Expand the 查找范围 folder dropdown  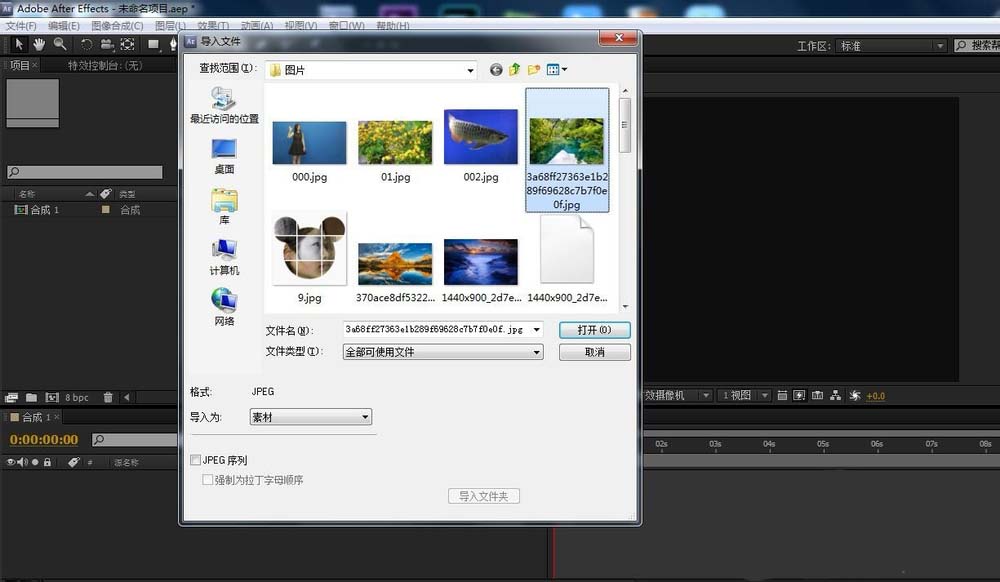pos(470,70)
